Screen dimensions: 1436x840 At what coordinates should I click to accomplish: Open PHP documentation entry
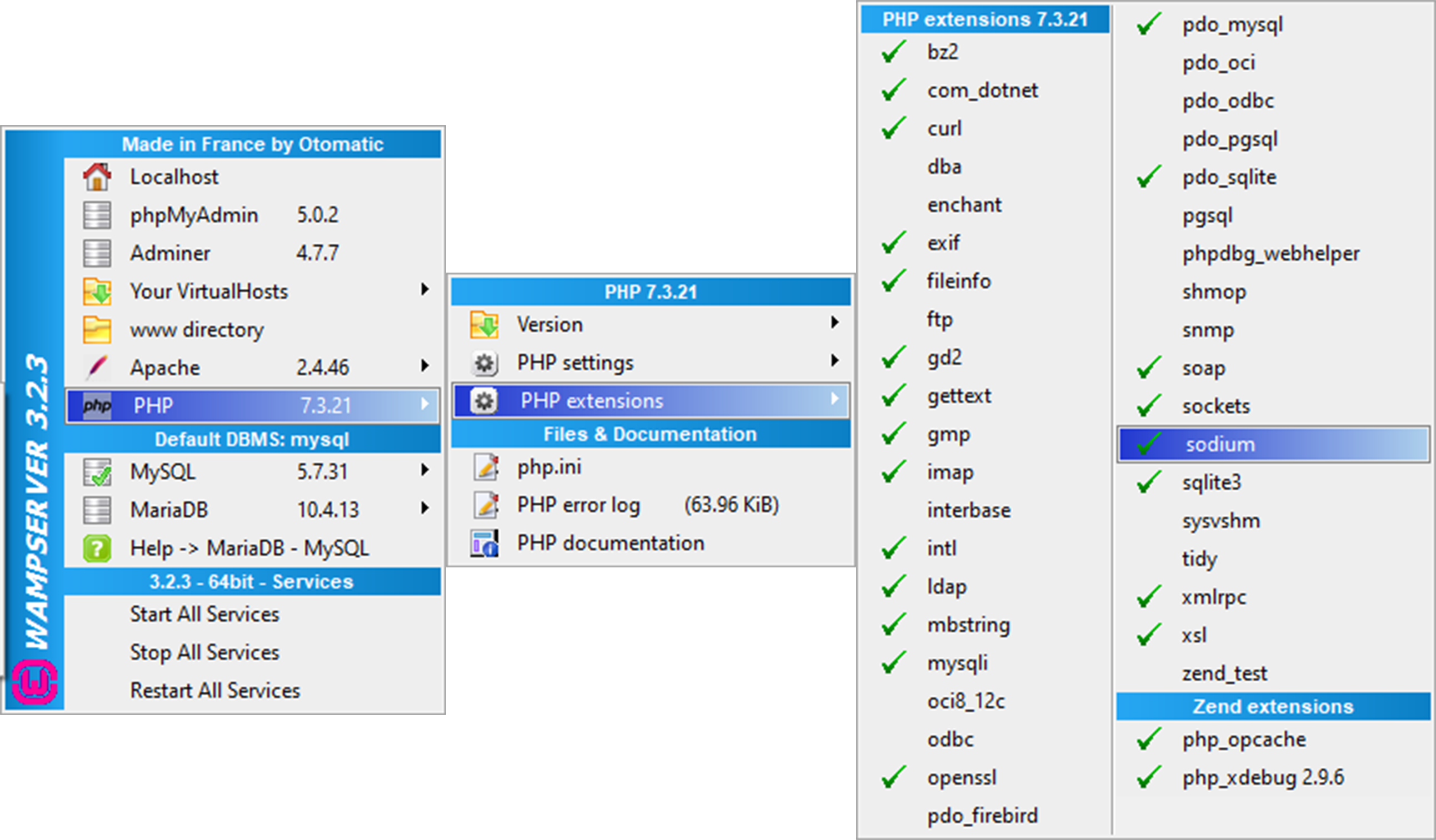click(x=651, y=544)
